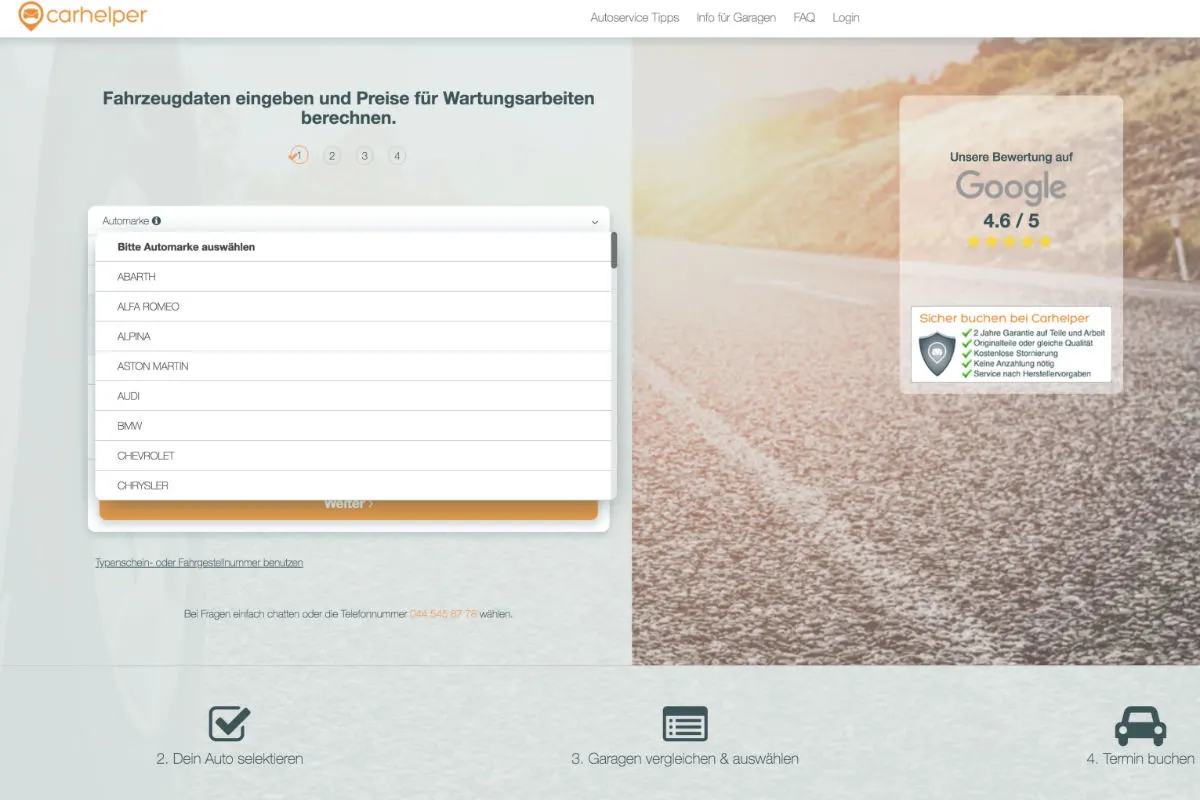Click the five-star rating row
The height and width of the screenshot is (800, 1200).
[x=1010, y=242]
